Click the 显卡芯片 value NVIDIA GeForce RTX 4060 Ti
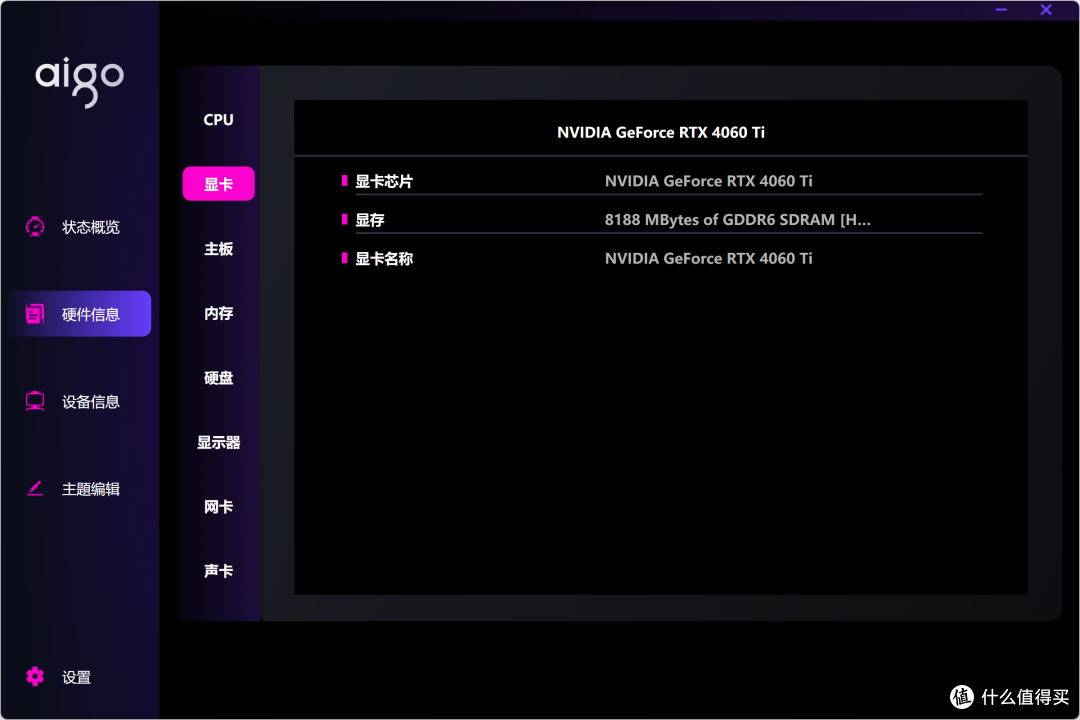1080x720 pixels. click(x=708, y=181)
